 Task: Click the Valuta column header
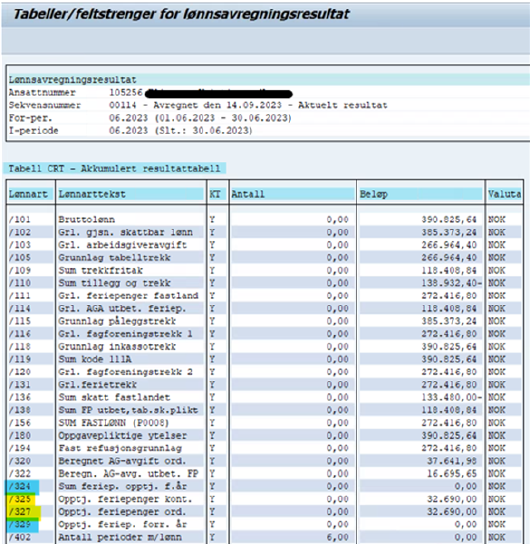(x=504, y=194)
